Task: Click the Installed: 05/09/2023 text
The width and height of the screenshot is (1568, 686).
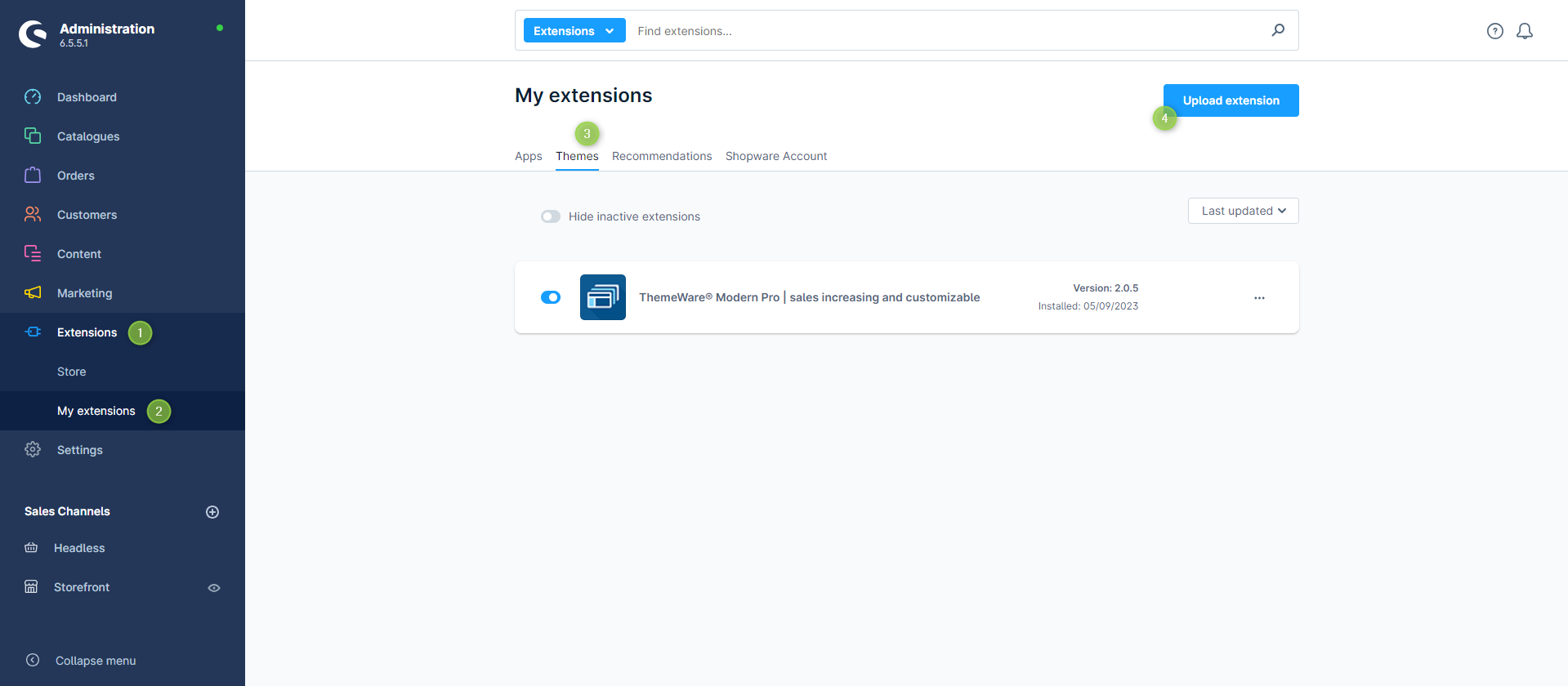Action: tap(1088, 306)
